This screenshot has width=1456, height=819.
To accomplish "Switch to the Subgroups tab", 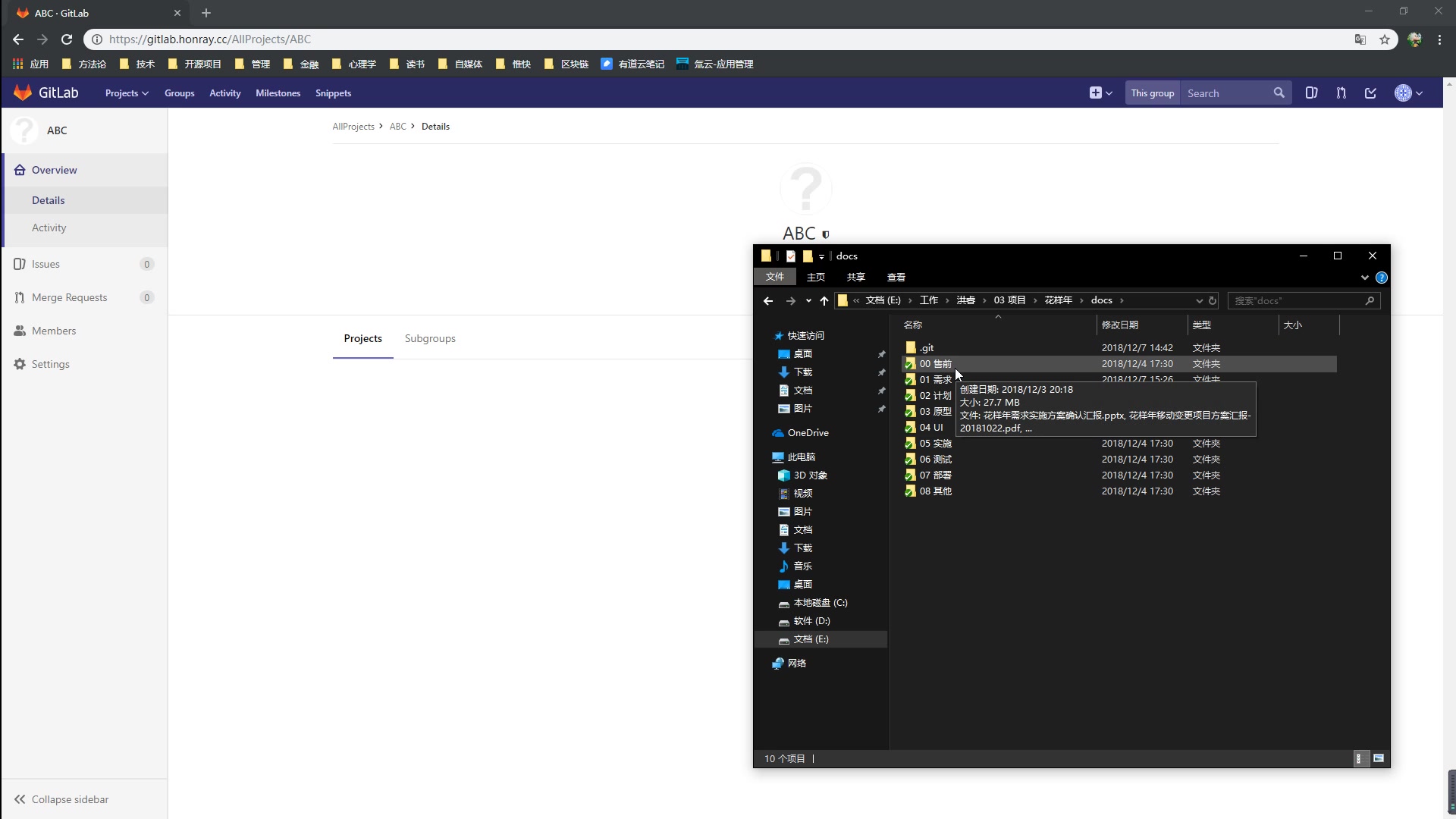I will pyautogui.click(x=430, y=338).
